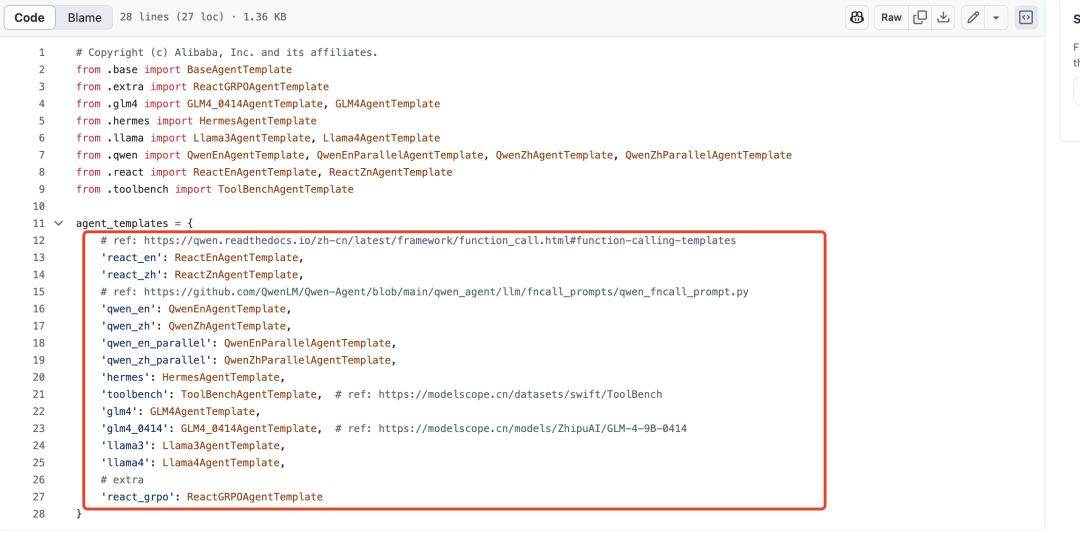
Task: Click Llama3AgentTemplate import on line 6
Action: [254, 138]
